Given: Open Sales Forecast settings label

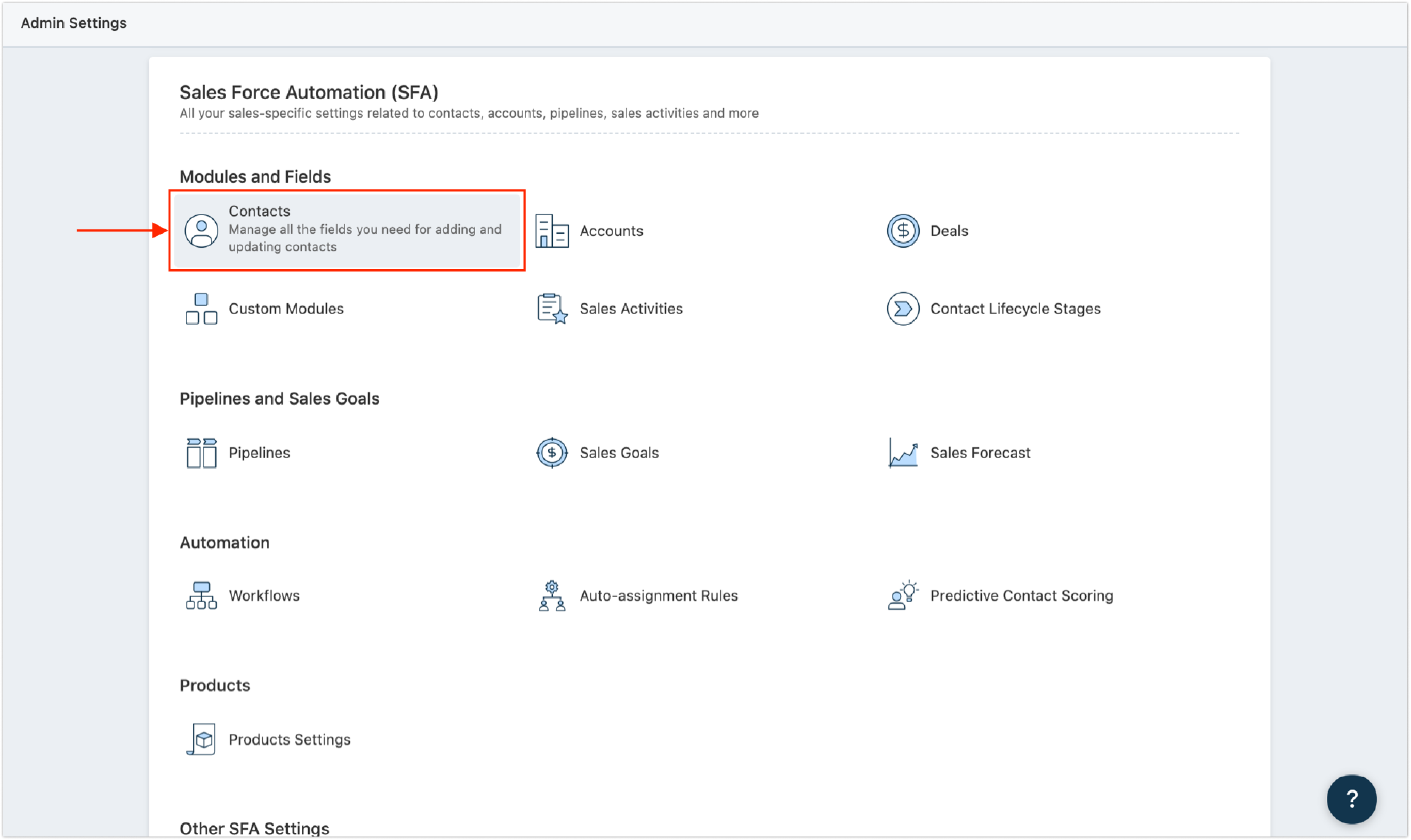Looking at the screenshot, I should tap(980, 453).
